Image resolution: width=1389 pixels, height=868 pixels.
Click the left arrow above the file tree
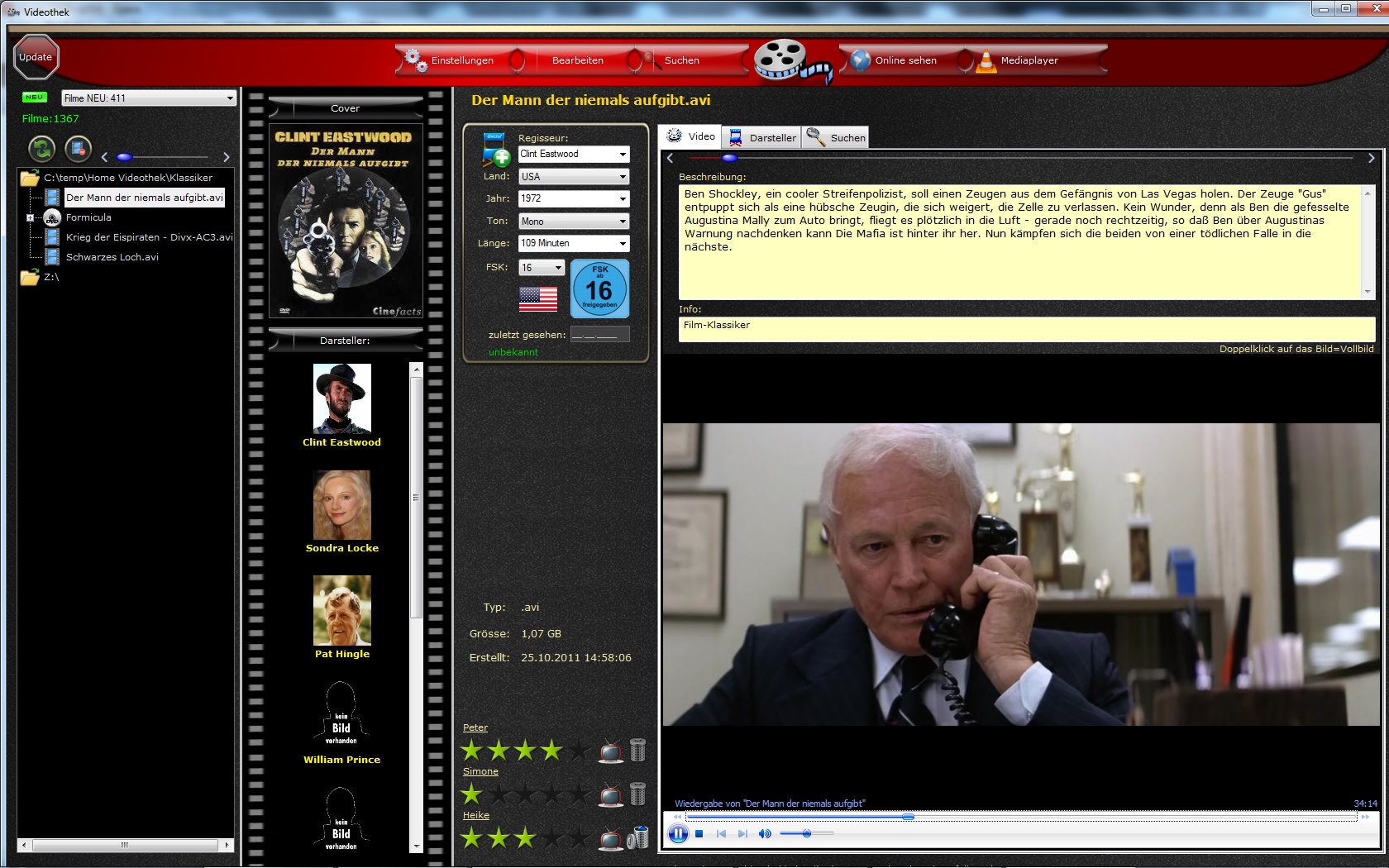(x=104, y=157)
